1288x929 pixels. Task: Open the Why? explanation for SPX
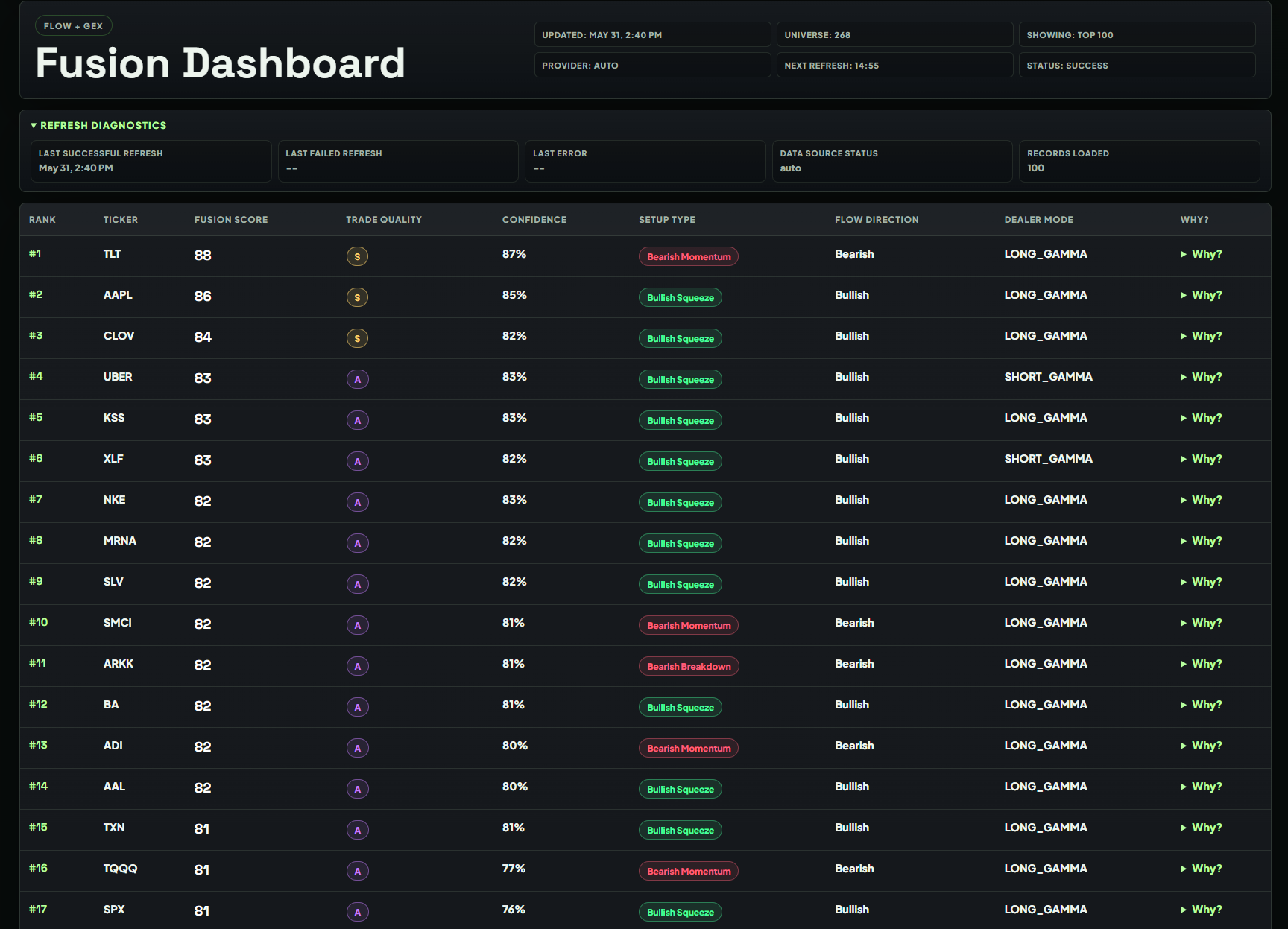pos(1201,910)
